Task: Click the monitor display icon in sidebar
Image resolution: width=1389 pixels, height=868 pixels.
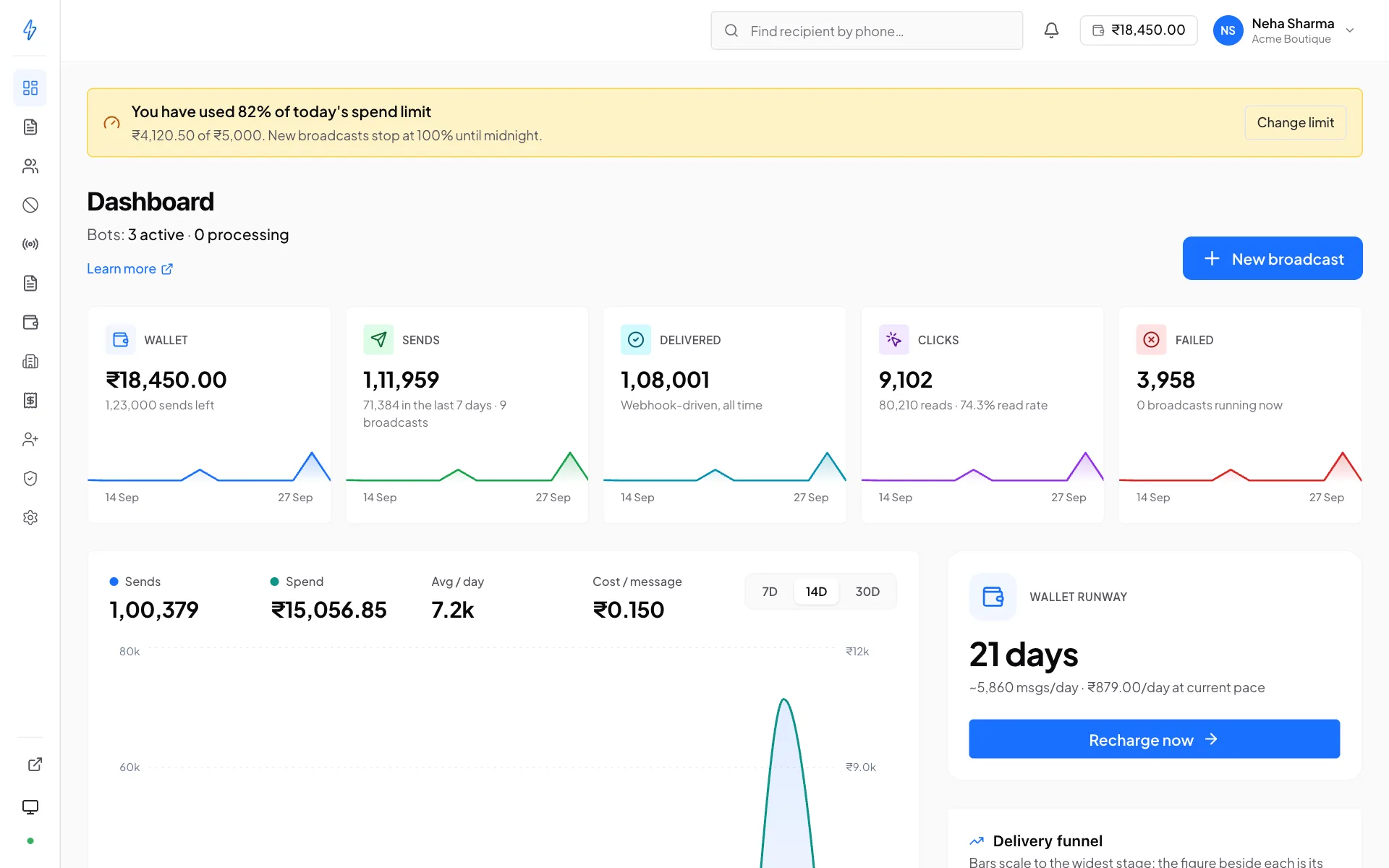Action: (30, 807)
